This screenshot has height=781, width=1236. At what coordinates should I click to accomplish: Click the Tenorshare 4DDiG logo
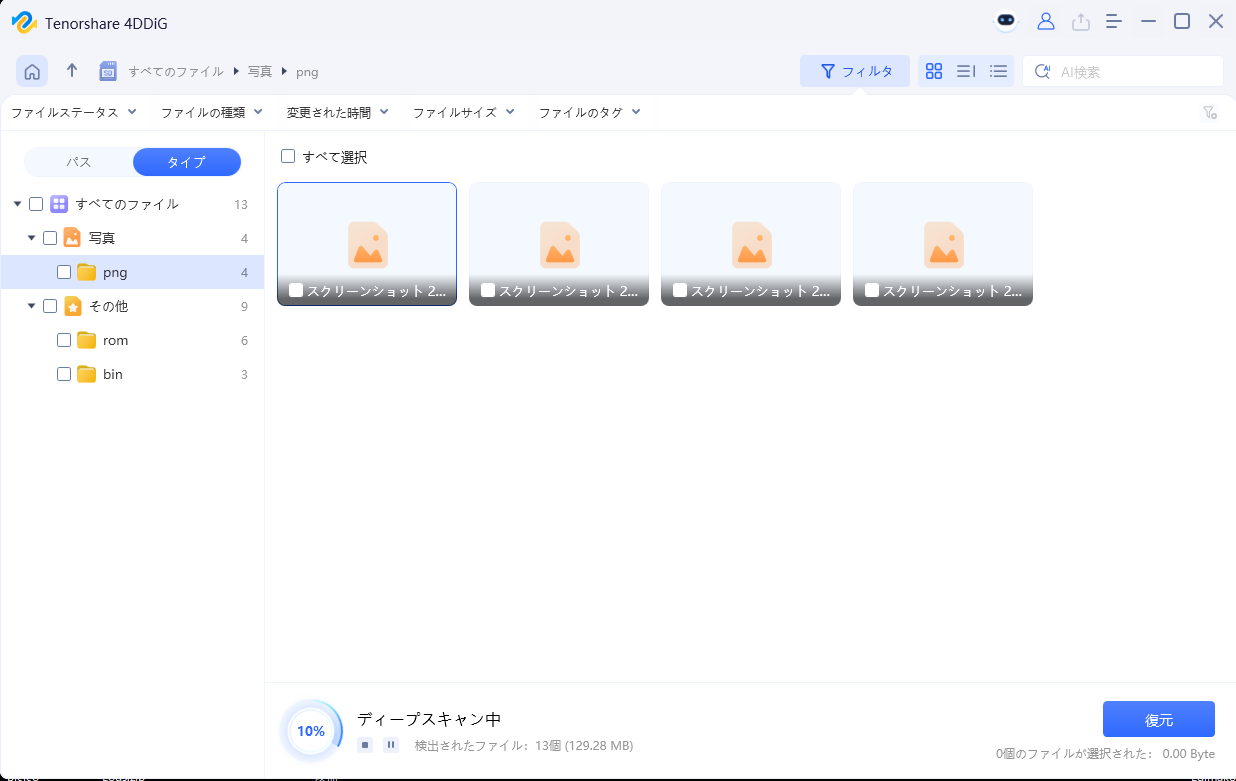coord(24,21)
